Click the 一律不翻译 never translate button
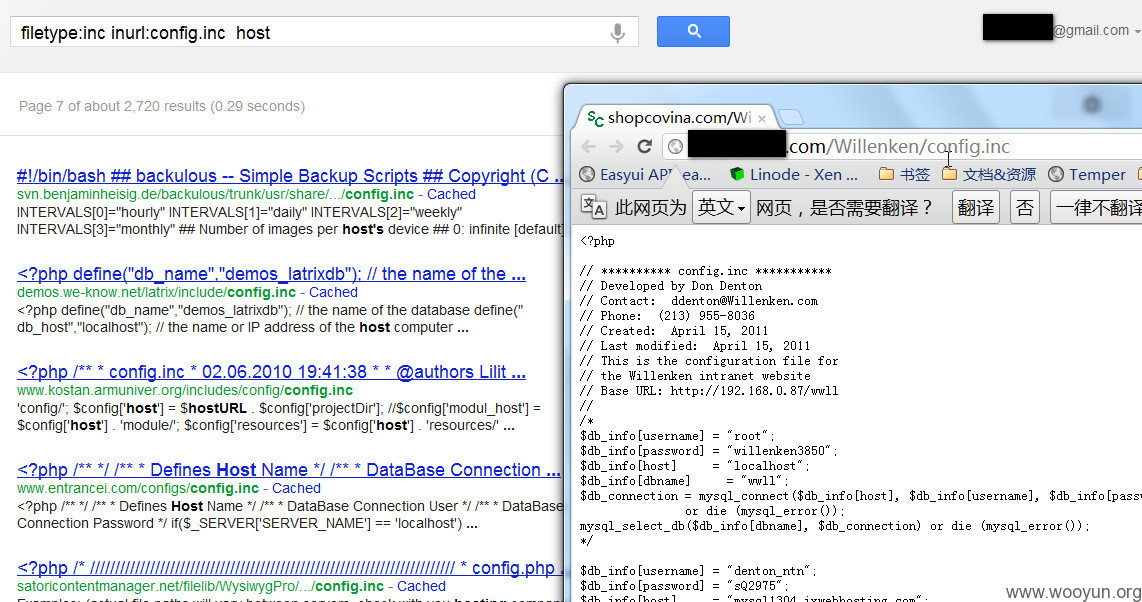The image size is (1142, 602). 1096,207
